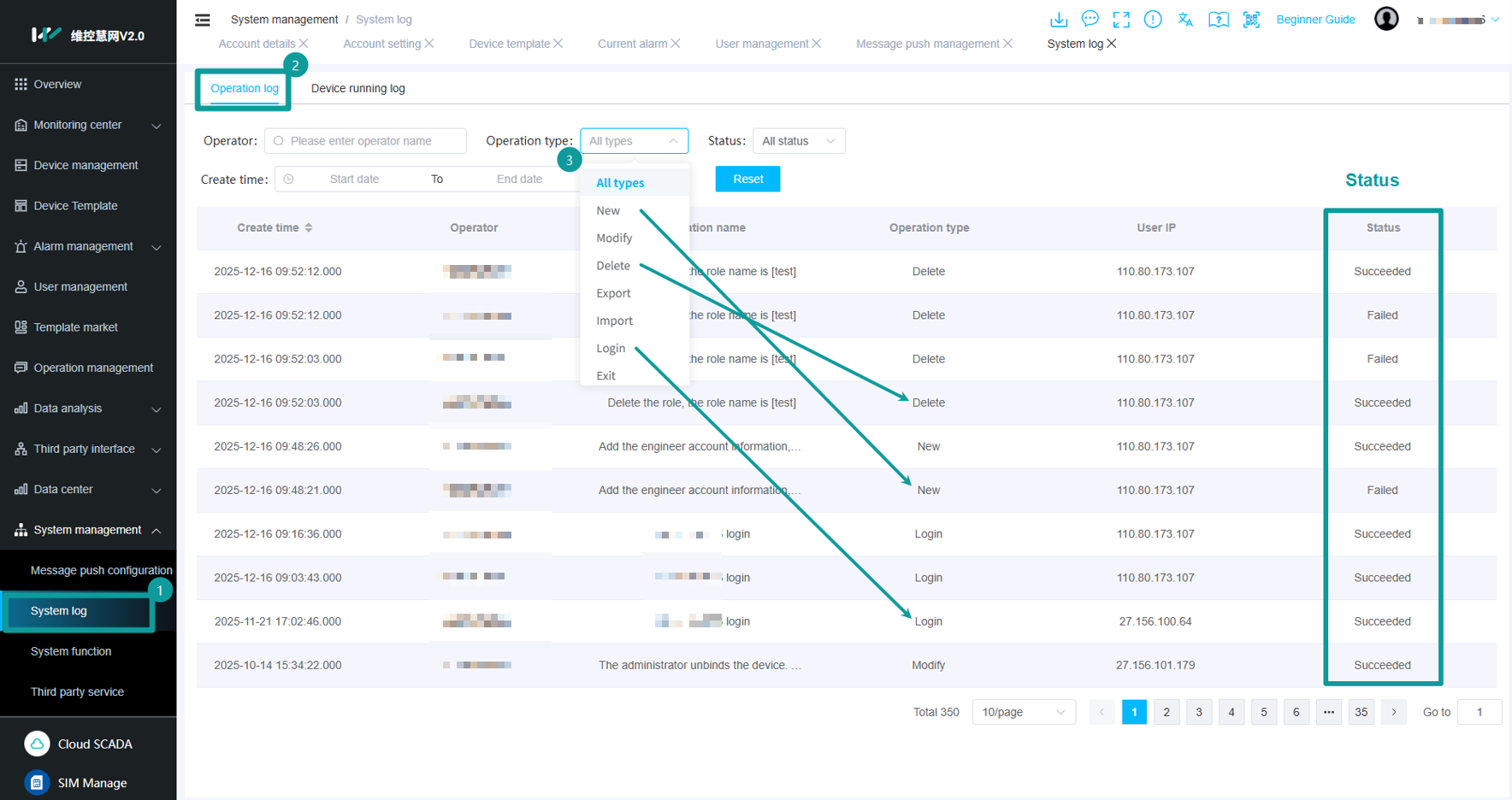Click the download icon in top bar
This screenshot has width=1512, height=800.
[x=1058, y=20]
